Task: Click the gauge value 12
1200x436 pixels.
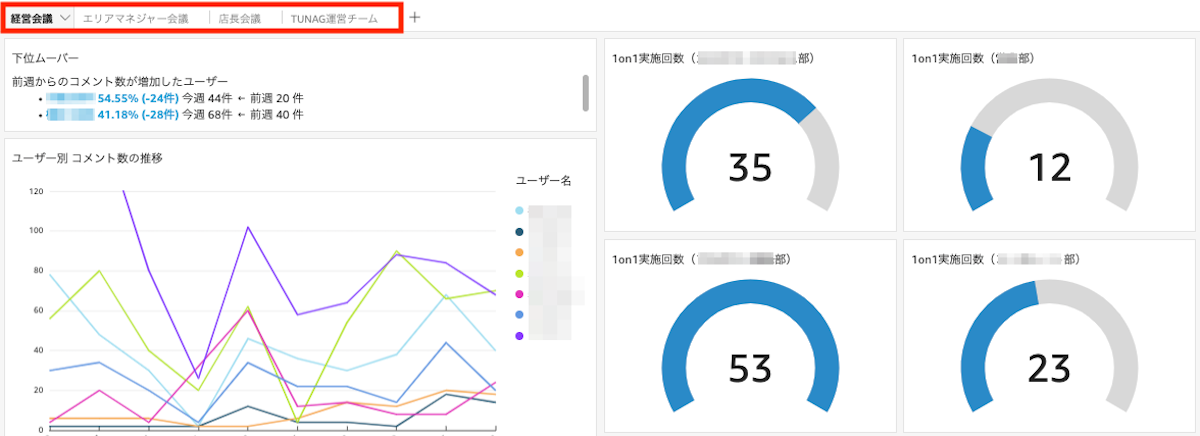Action: (x=1049, y=167)
